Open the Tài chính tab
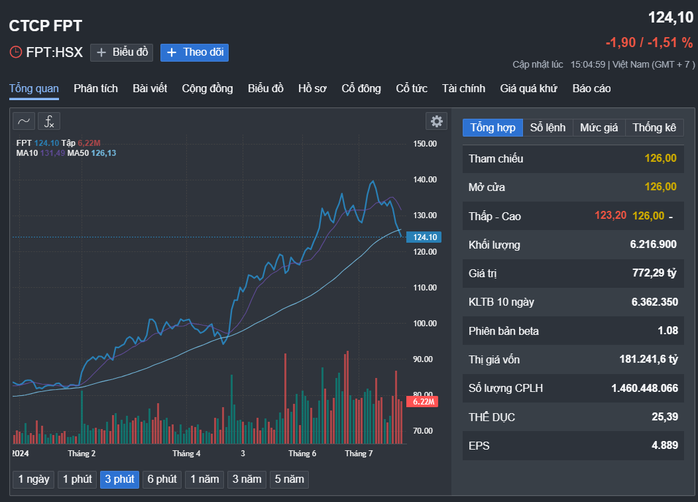The image size is (698, 502). (463, 89)
